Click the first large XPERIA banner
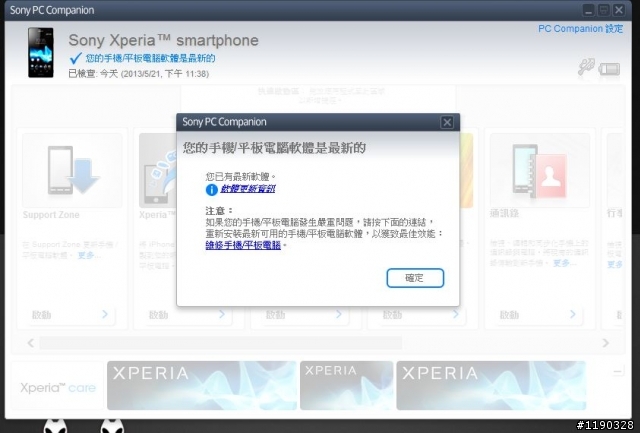Image resolution: width=640 pixels, height=433 pixels. click(202, 385)
